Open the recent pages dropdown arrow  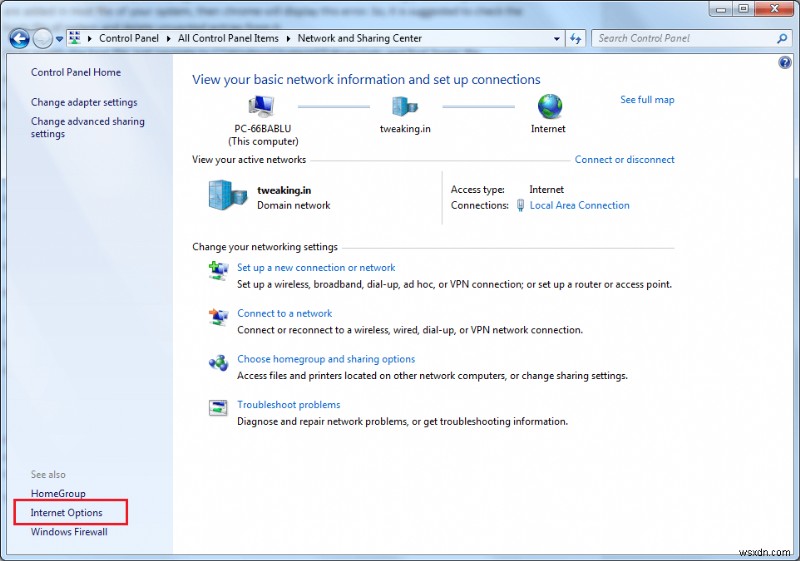59,39
